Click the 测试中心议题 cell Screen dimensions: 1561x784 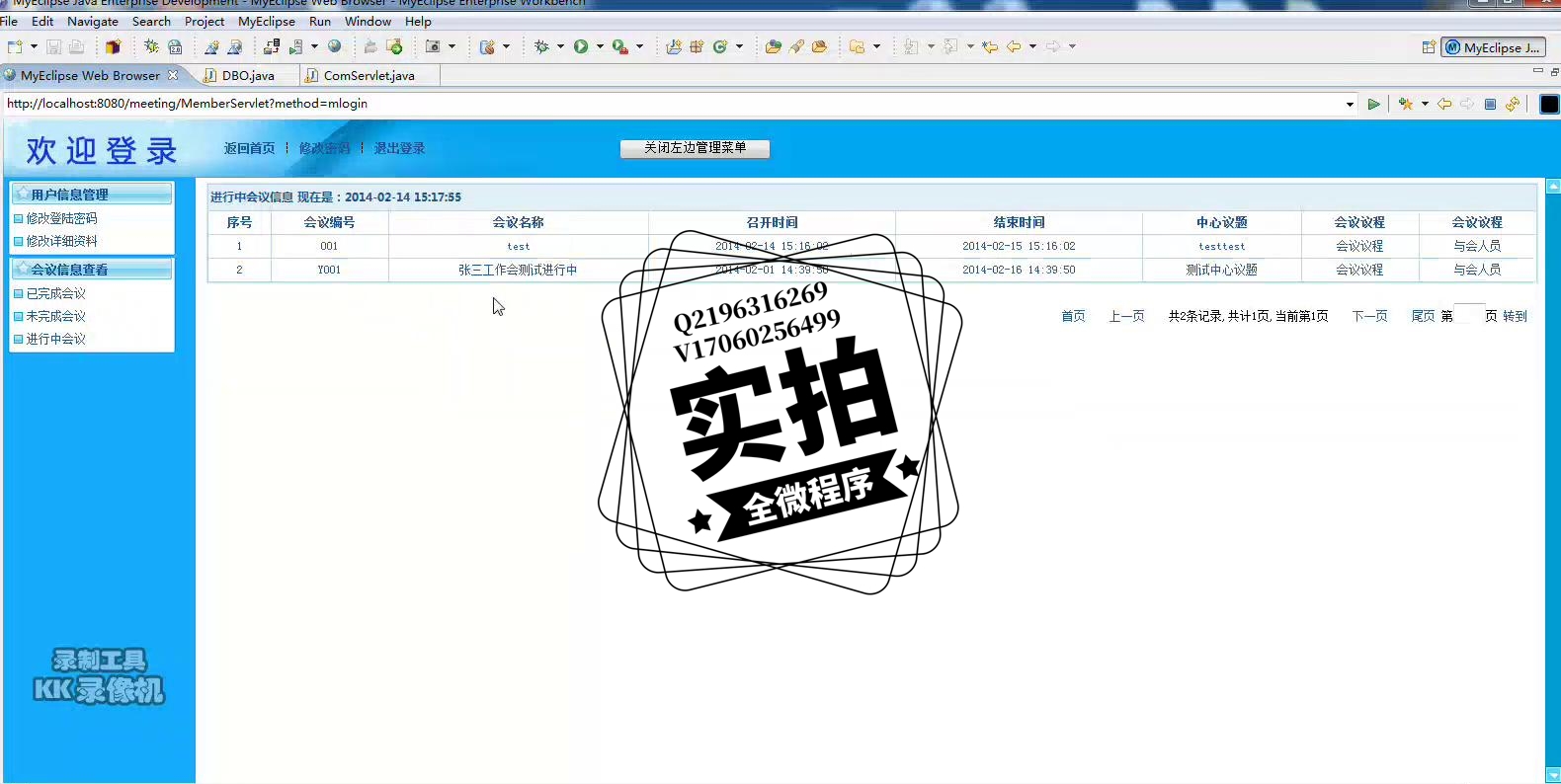point(1221,270)
